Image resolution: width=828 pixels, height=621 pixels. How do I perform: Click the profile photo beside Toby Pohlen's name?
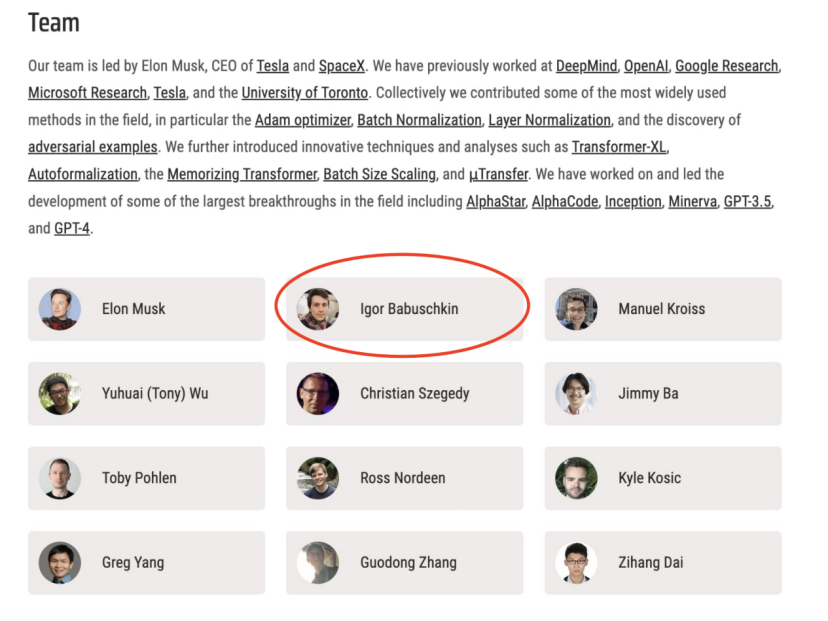(x=60, y=478)
